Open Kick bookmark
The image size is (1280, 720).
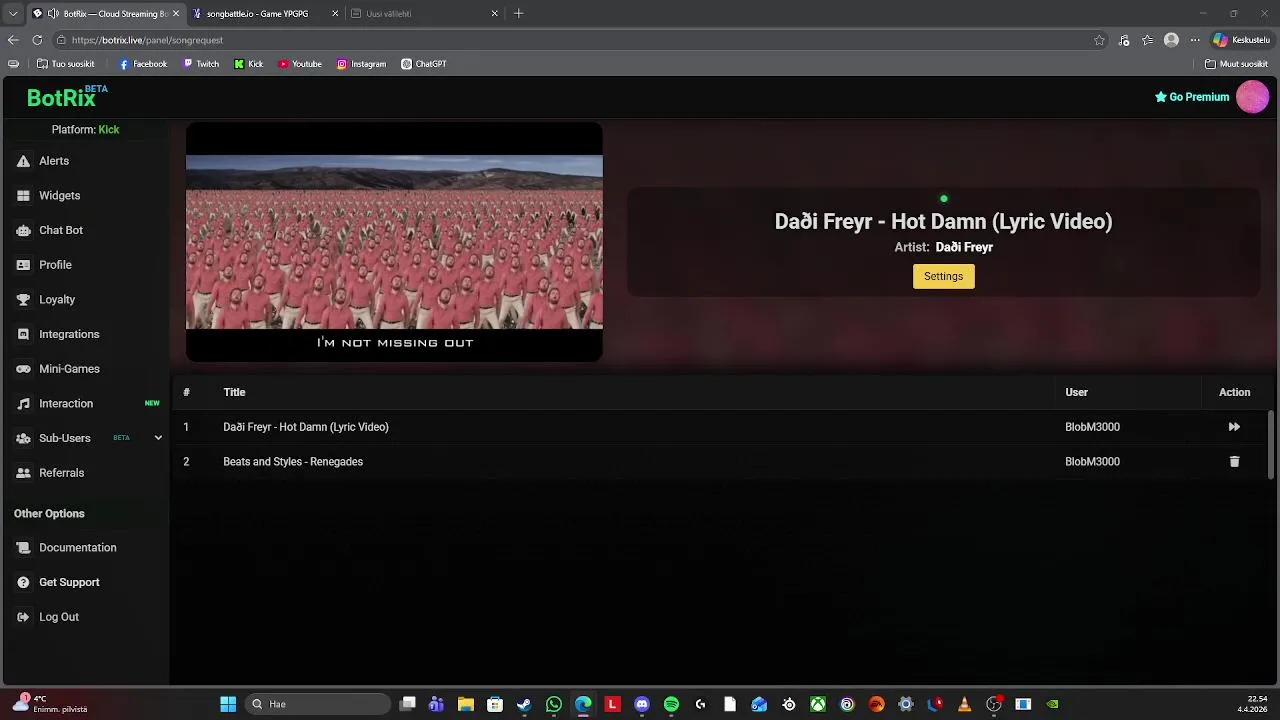(x=249, y=64)
